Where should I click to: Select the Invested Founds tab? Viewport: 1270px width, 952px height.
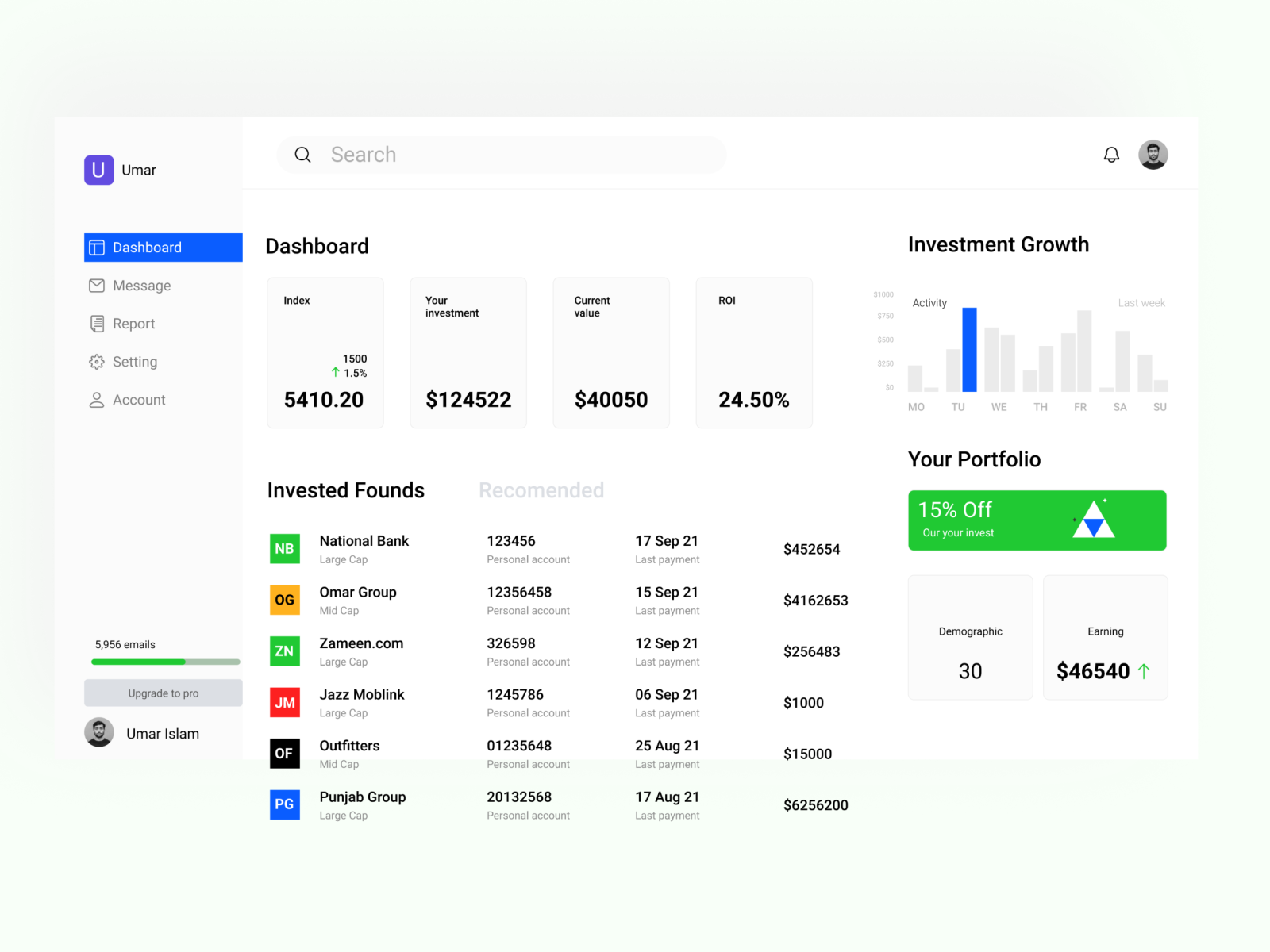tap(345, 490)
